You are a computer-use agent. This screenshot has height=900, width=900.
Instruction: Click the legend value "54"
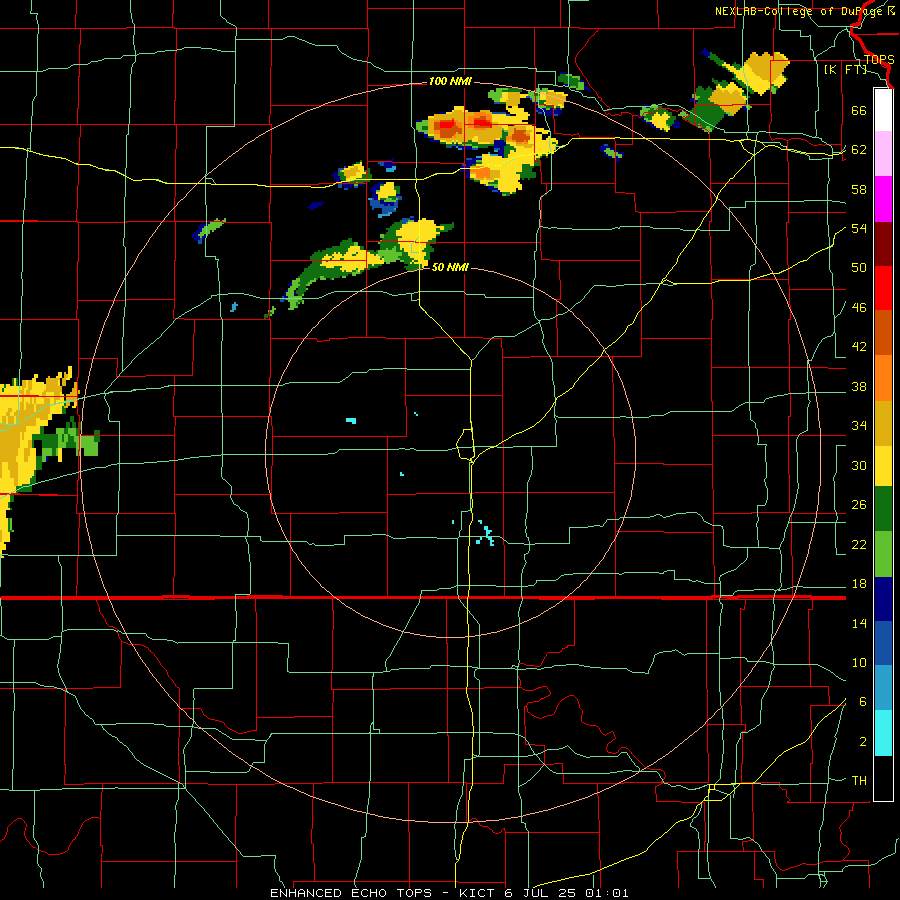[859, 228]
